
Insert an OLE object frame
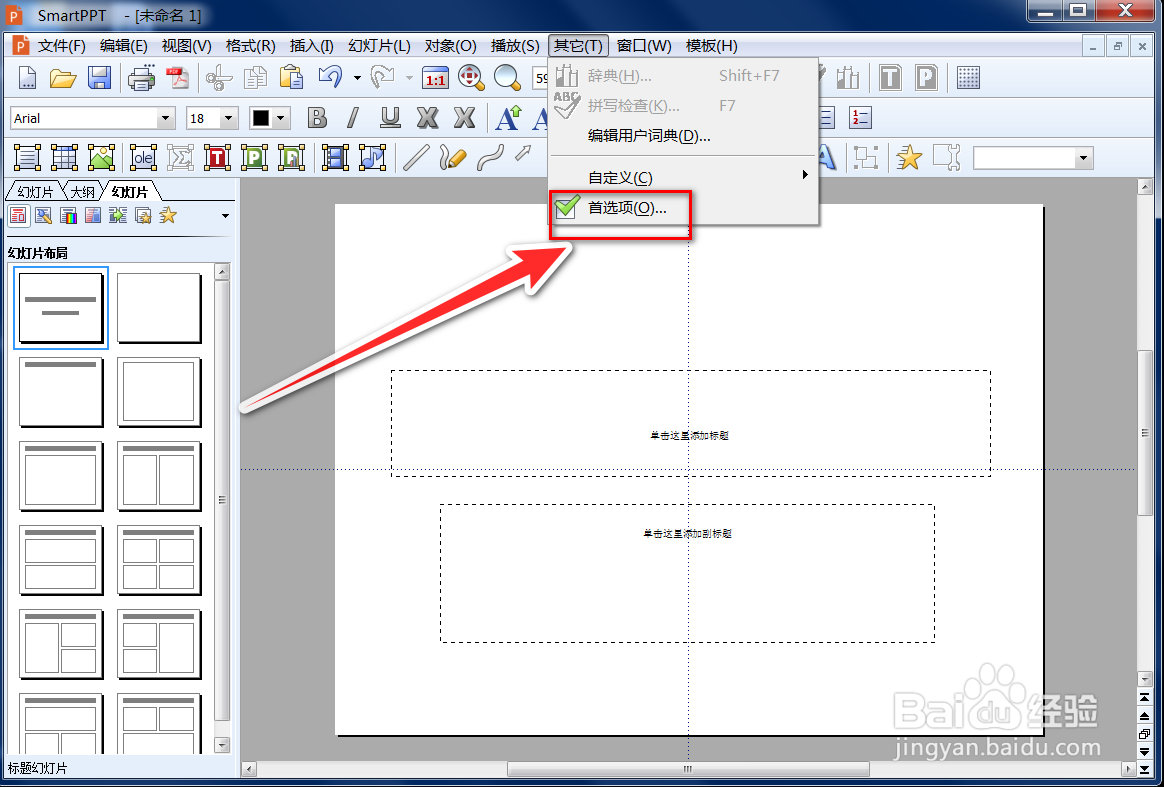[143, 157]
